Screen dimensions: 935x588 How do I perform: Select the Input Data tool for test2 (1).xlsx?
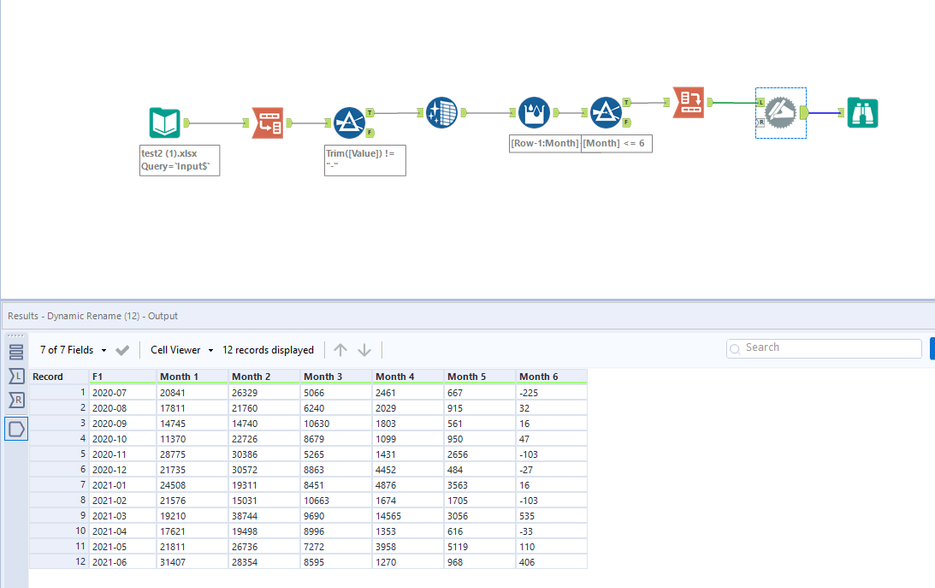point(164,123)
